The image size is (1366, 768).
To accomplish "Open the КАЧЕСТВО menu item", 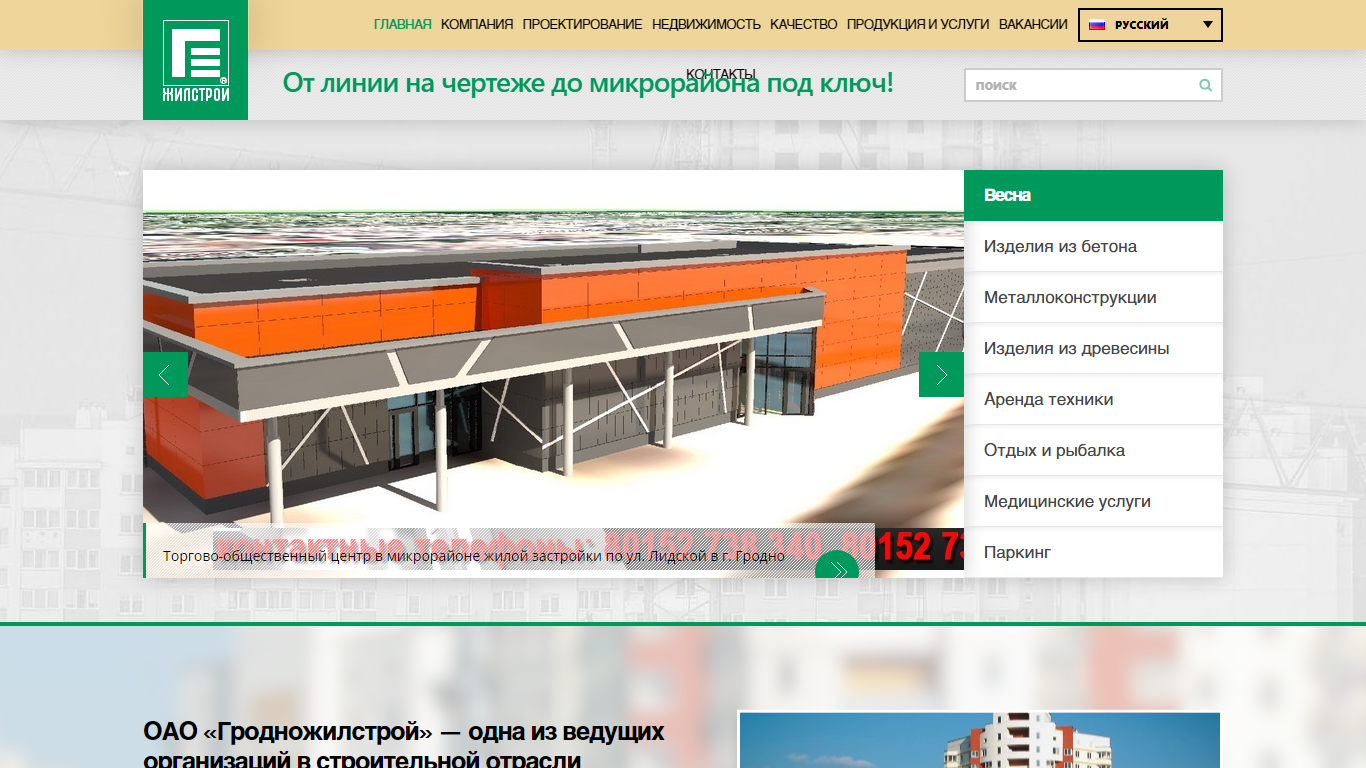I will [x=804, y=24].
